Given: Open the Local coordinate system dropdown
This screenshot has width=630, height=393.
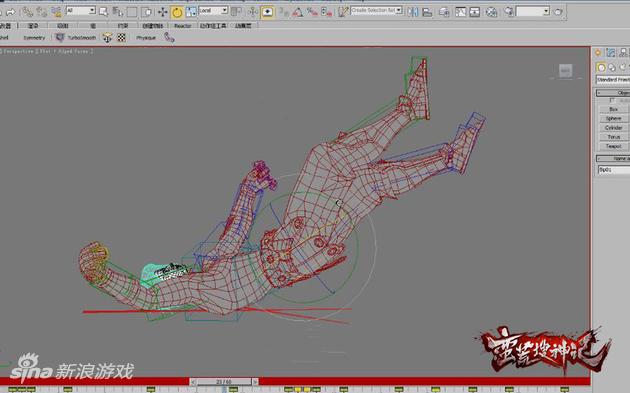Looking at the screenshot, I should pyautogui.click(x=213, y=10).
